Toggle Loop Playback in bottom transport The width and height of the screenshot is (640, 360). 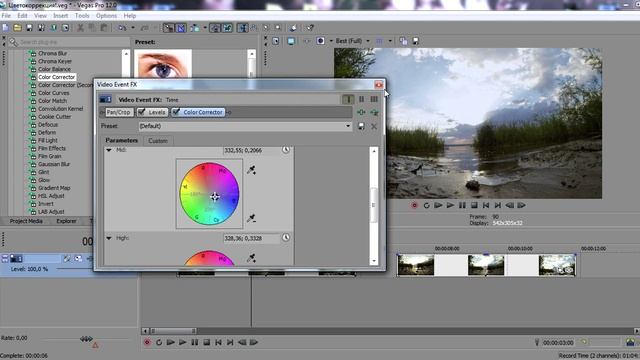[x=159, y=342]
